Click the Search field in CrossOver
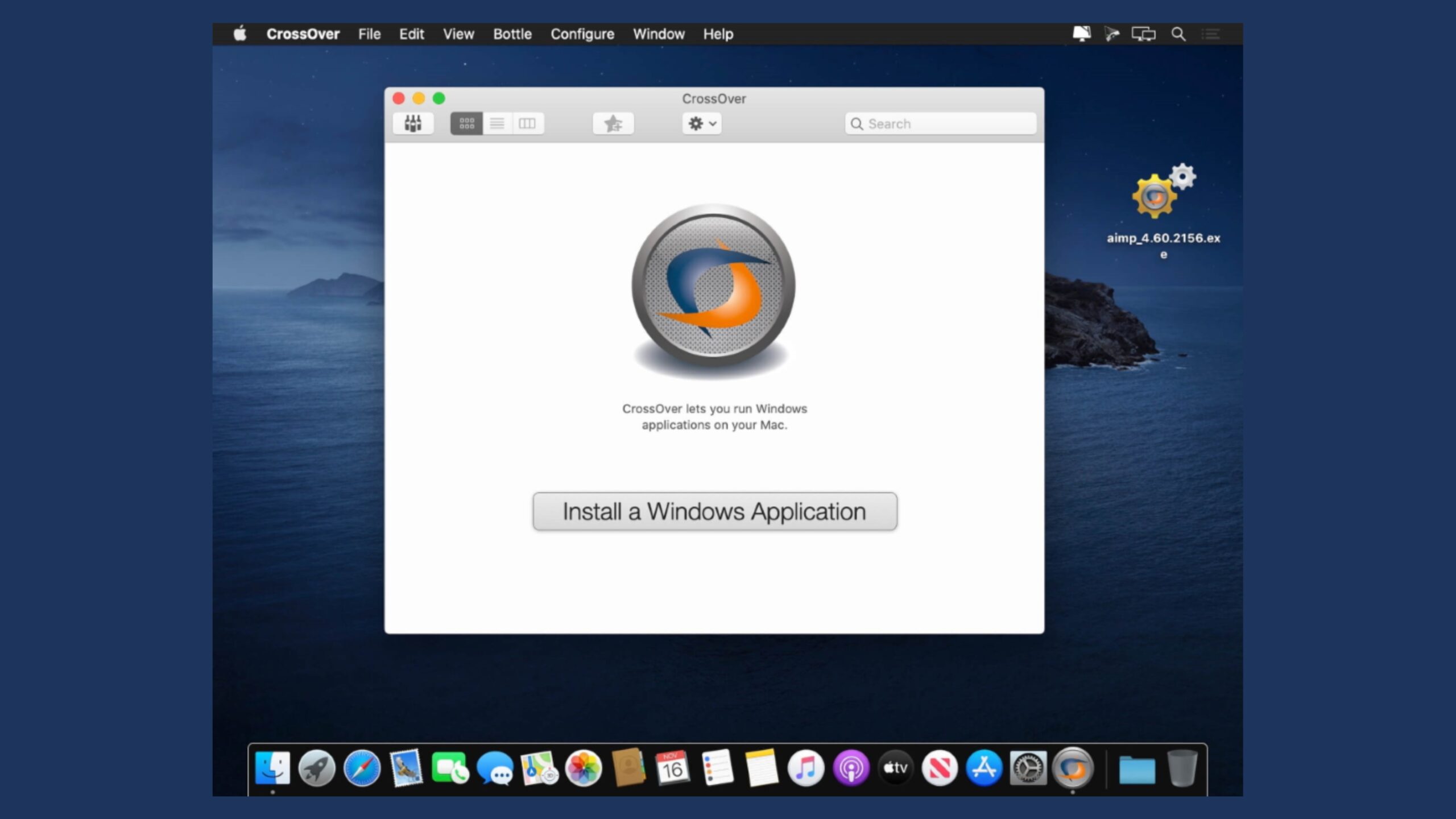The image size is (1456, 819). 941,124
